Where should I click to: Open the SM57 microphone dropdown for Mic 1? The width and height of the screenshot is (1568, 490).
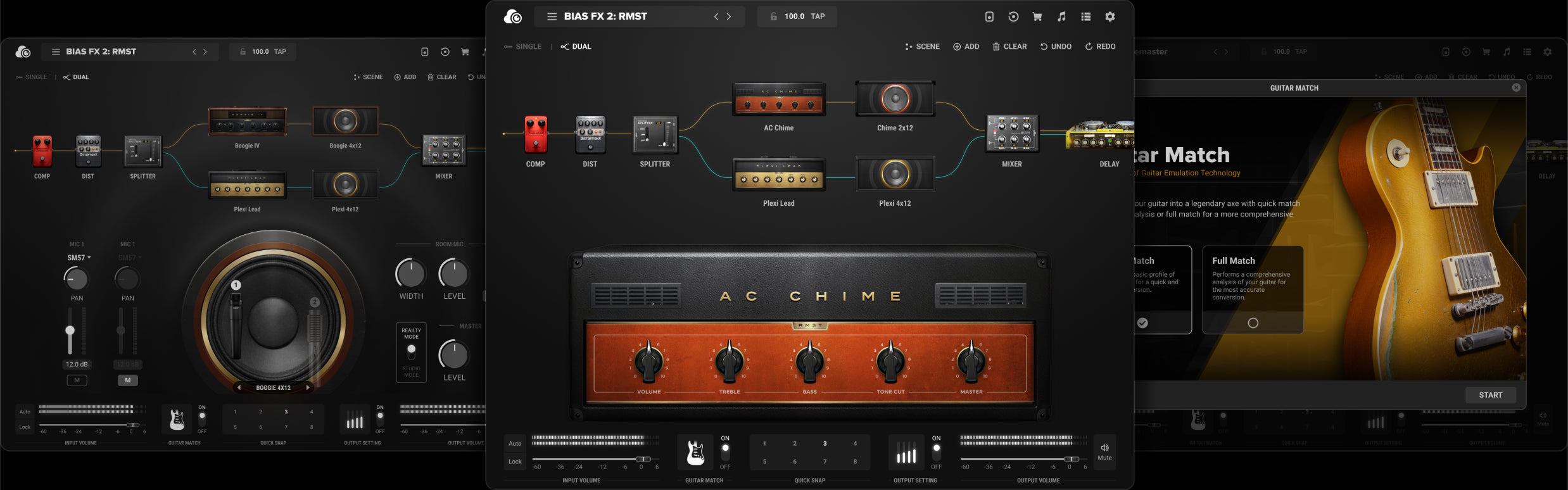[x=79, y=258]
